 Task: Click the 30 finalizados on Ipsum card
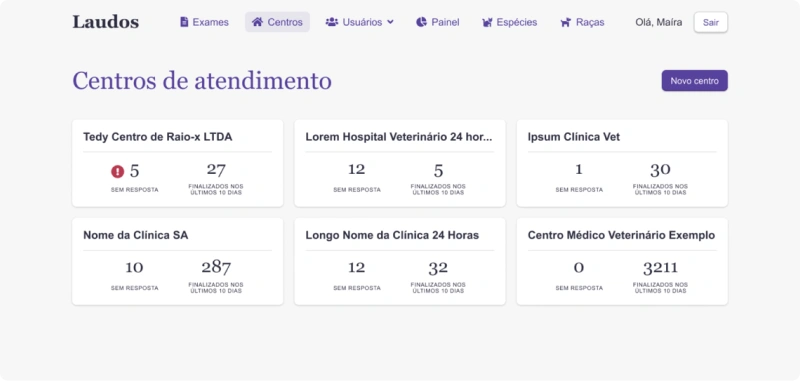(x=660, y=170)
